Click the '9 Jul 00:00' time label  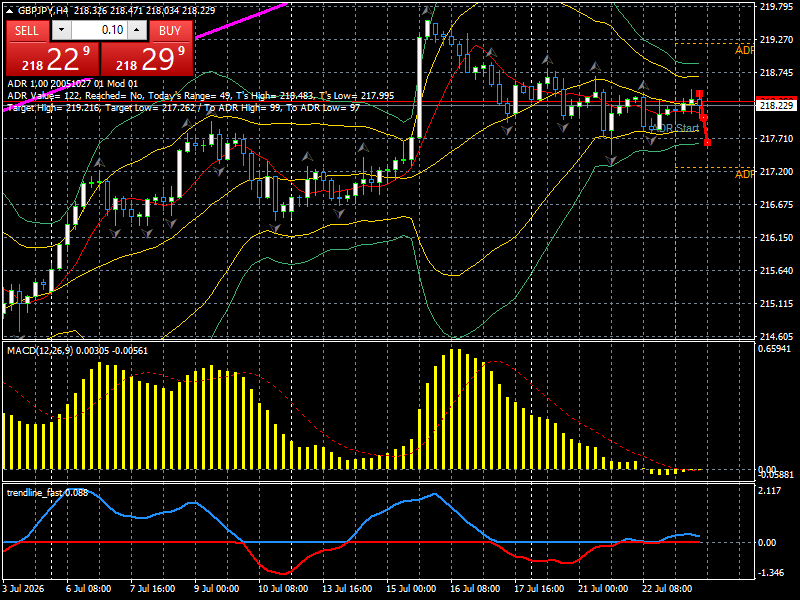point(217,589)
